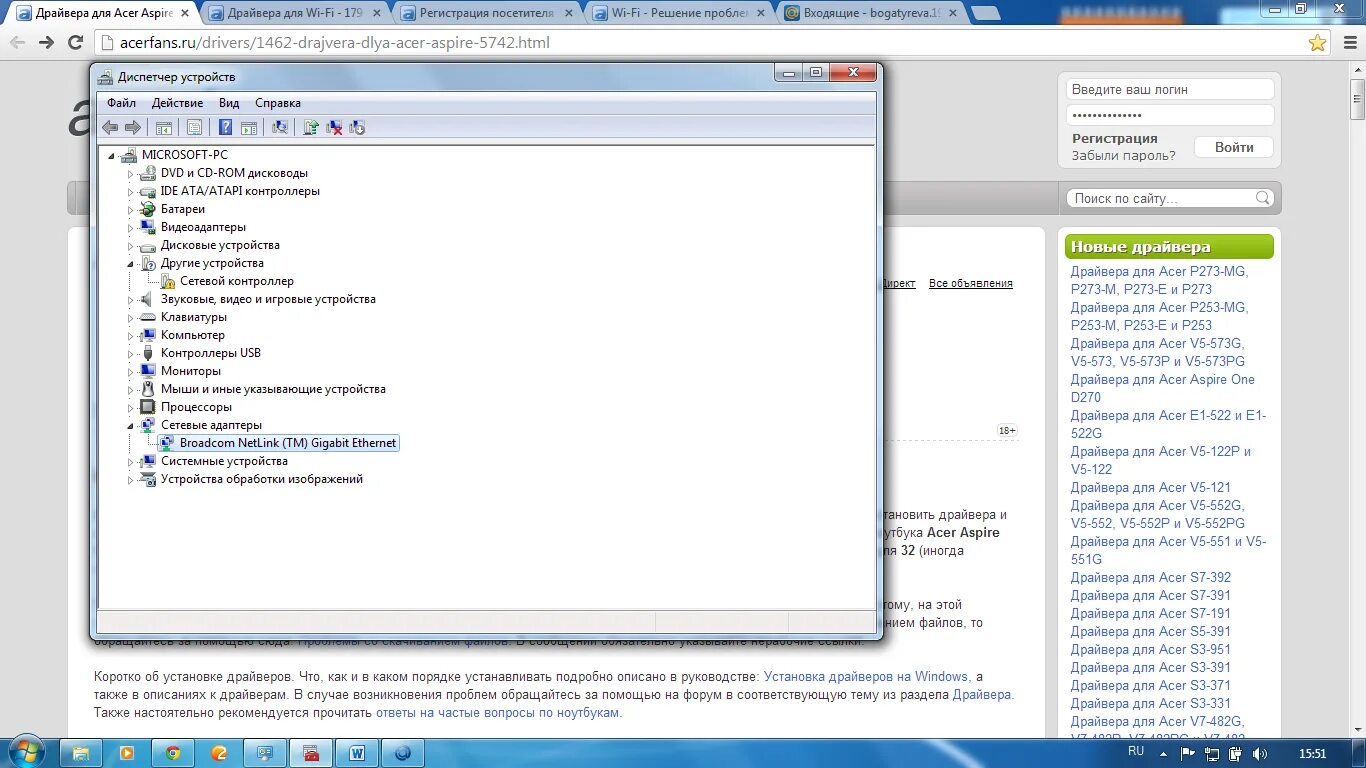Toggle the action pane toolbar icon
1366x768 pixels.
click(x=249, y=127)
